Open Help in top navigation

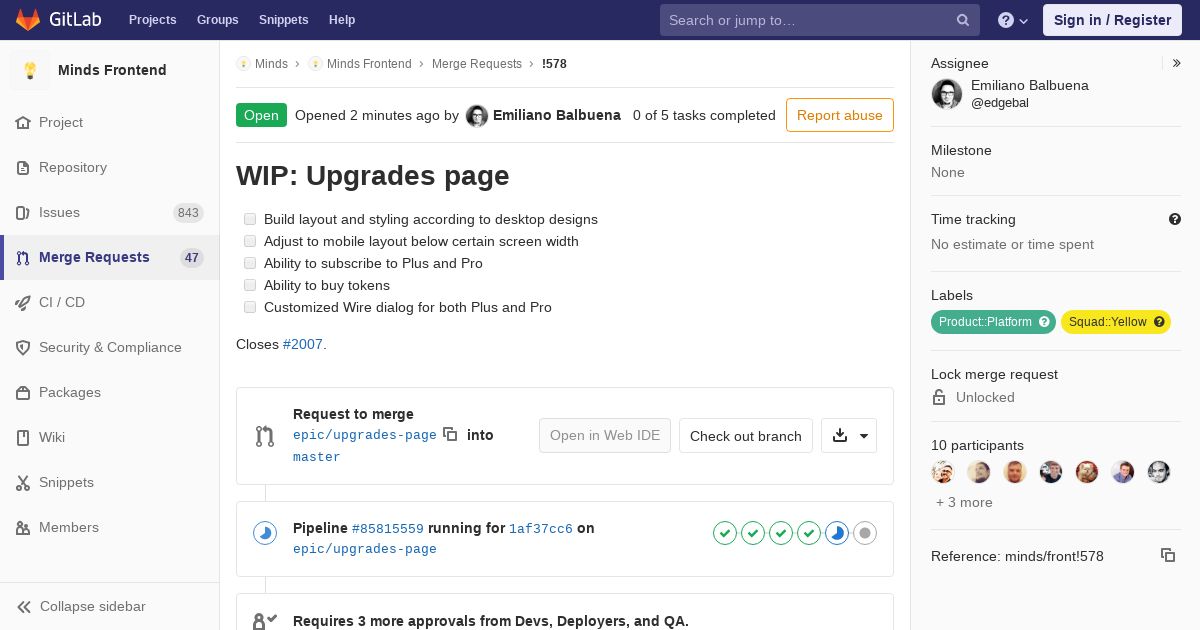pos(342,20)
